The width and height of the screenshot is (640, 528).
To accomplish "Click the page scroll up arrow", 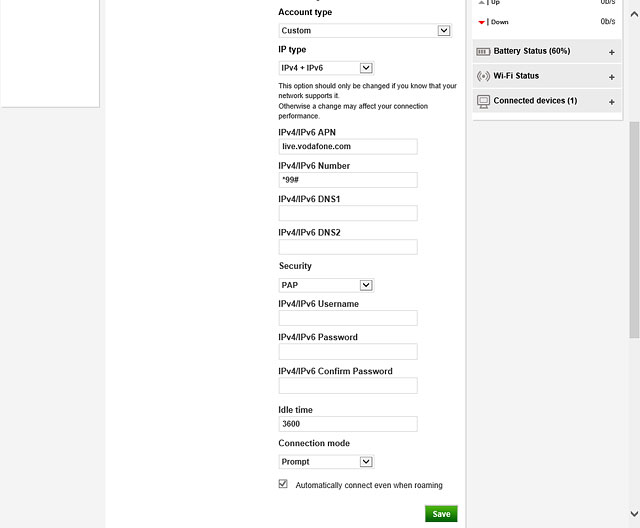I will click(634, 14).
